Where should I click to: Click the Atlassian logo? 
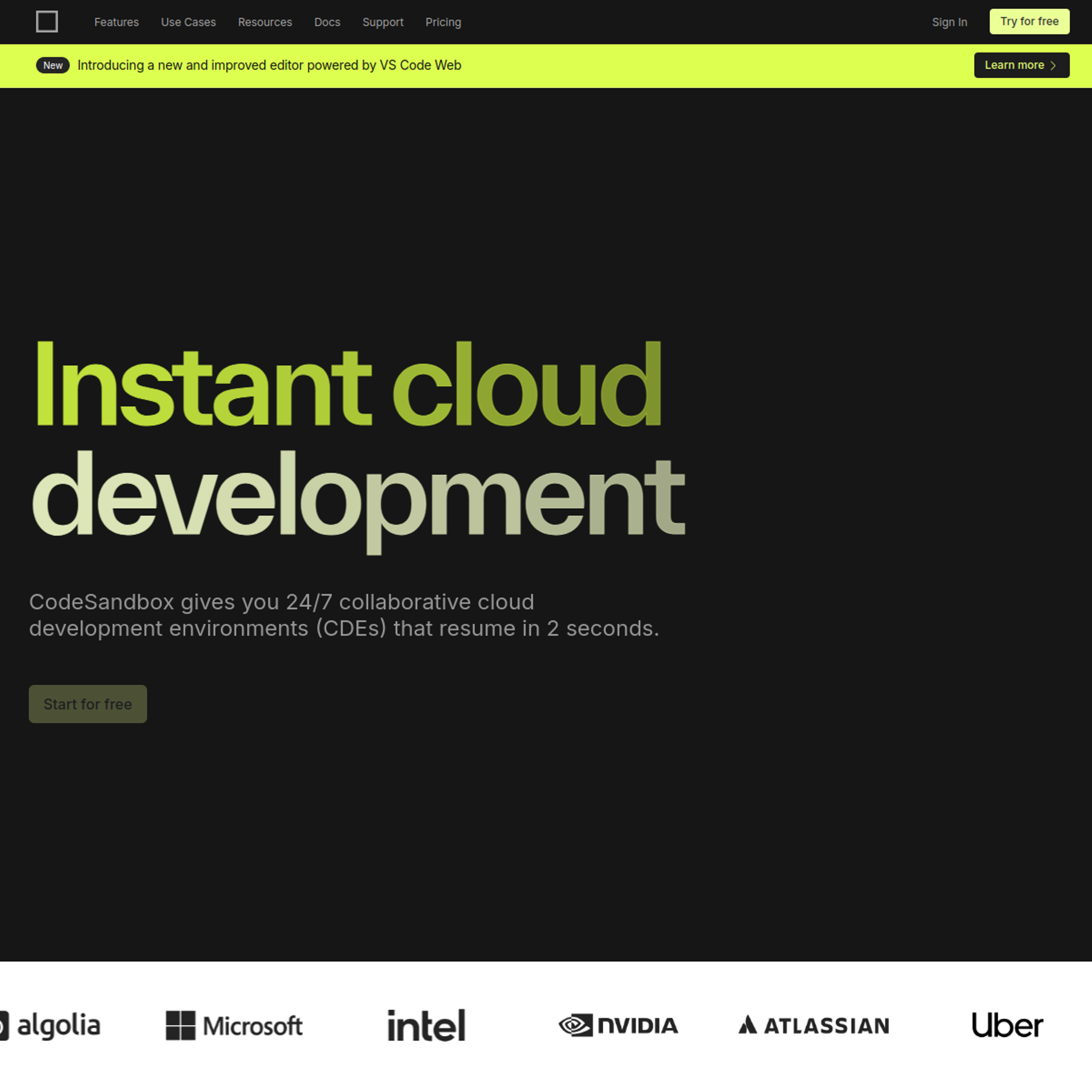tap(813, 1025)
